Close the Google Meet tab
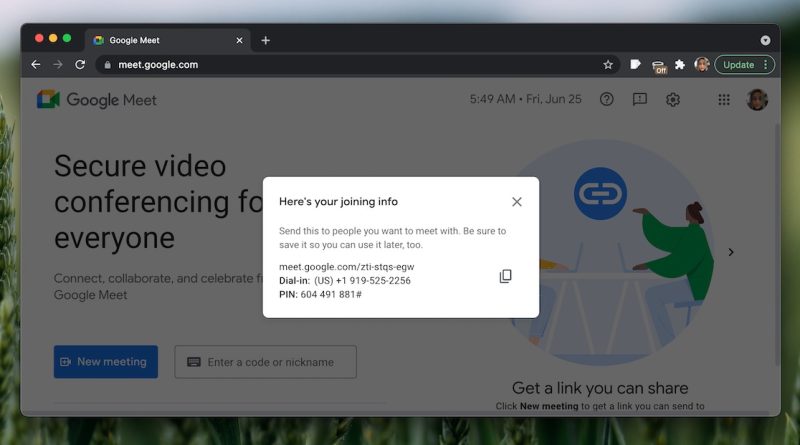Viewport: 800px width, 445px height. (239, 40)
